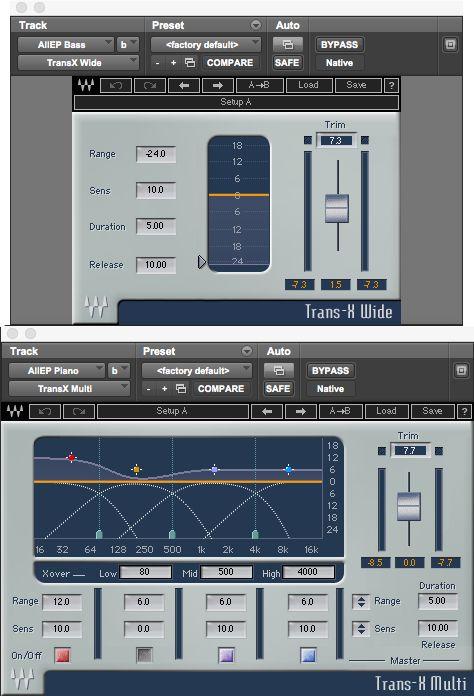474x696 pixels.
Task: Click right arrow next preset in Trans-X Wide
Action: coord(217,85)
